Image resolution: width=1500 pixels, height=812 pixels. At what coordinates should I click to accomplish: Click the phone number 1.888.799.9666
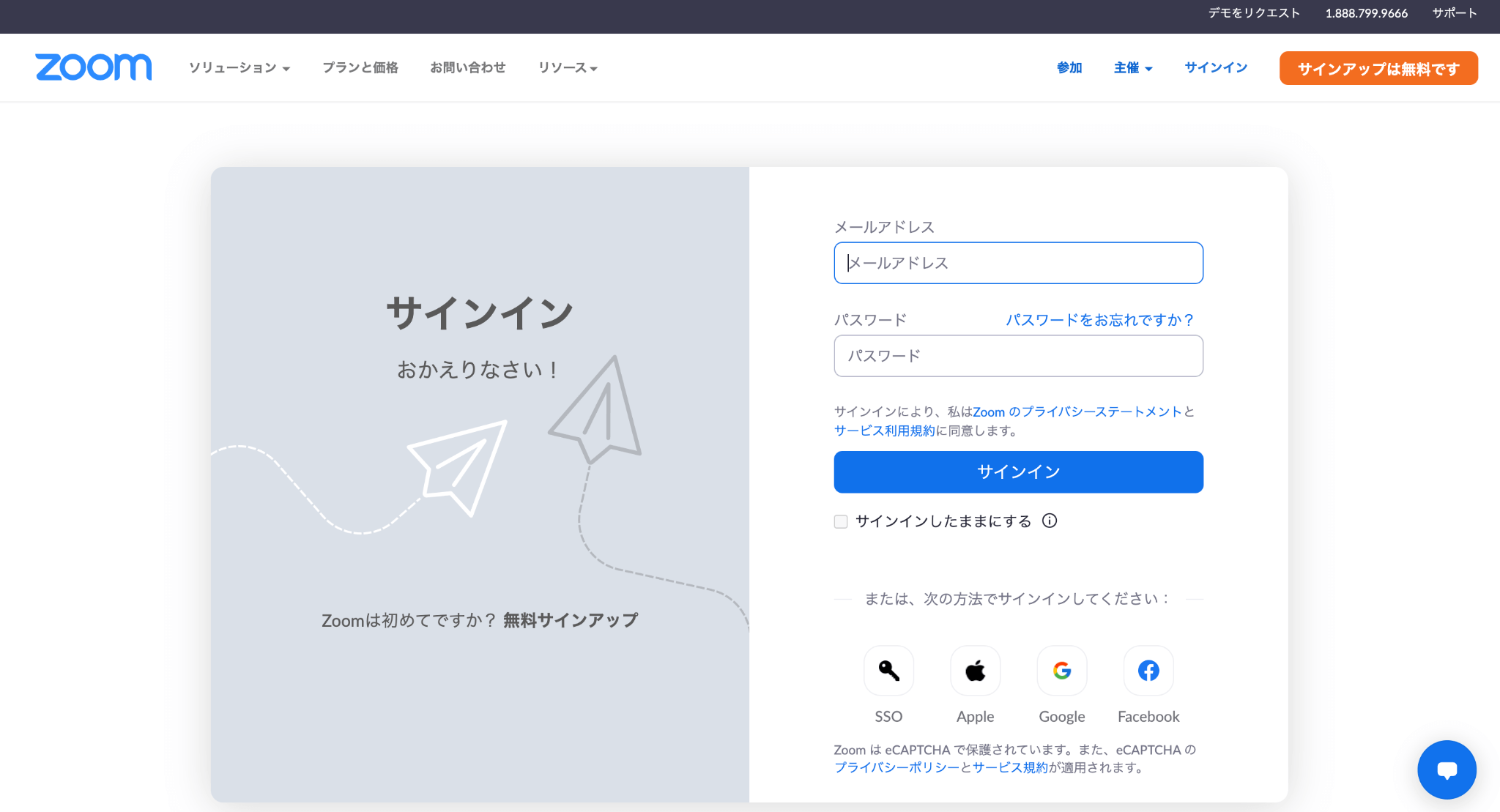(x=1367, y=13)
